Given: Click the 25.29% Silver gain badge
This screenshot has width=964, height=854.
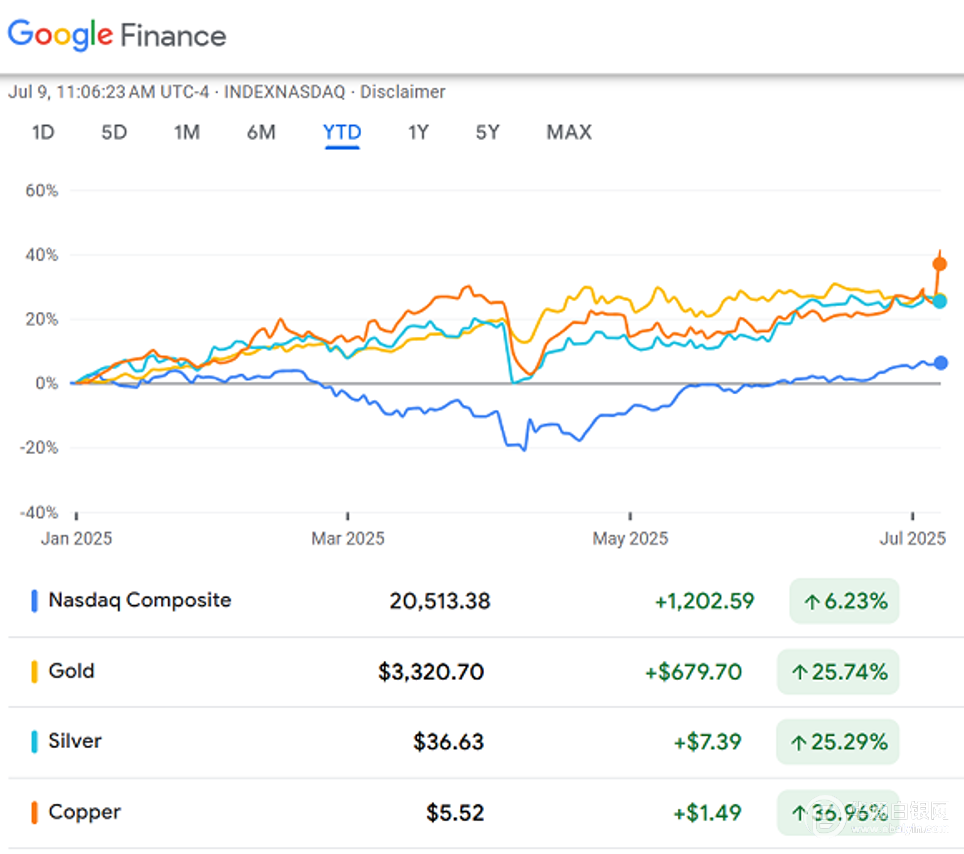Looking at the screenshot, I should pyautogui.click(x=838, y=741).
